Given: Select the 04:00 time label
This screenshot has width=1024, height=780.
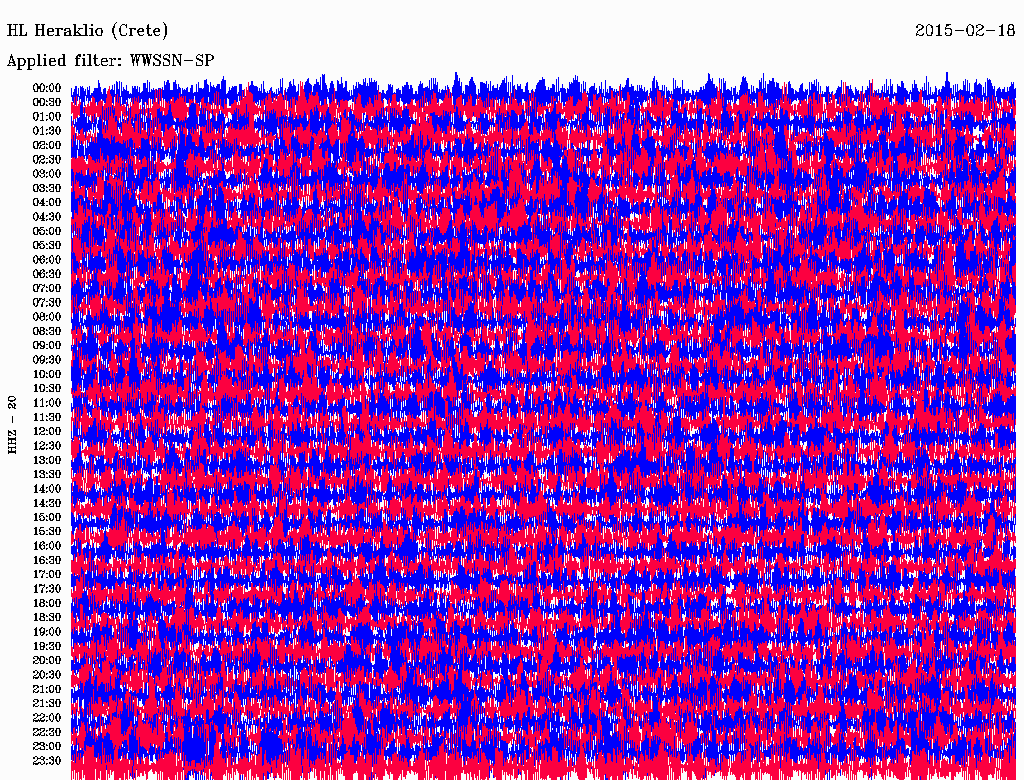Looking at the screenshot, I should click(x=46, y=203).
